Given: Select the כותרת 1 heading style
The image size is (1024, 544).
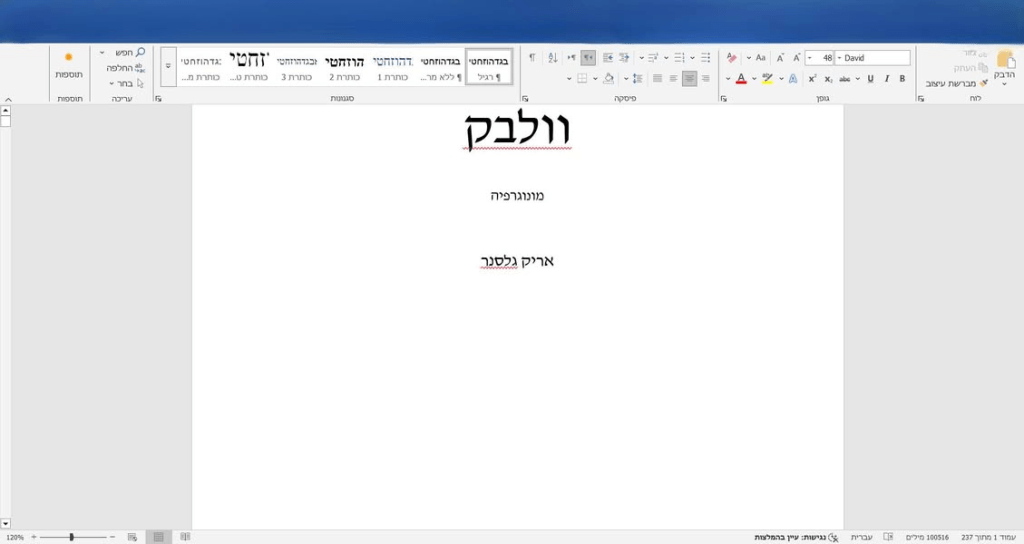Looking at the screenshot, I should (x=394, y=66).
